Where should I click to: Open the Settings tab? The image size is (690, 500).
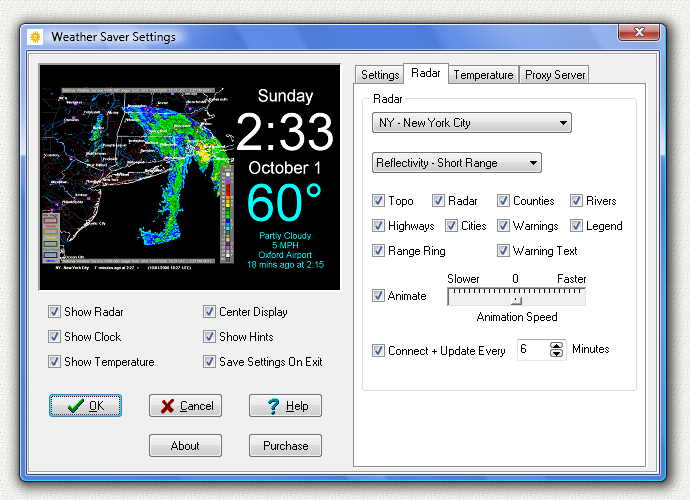point(380,75)
